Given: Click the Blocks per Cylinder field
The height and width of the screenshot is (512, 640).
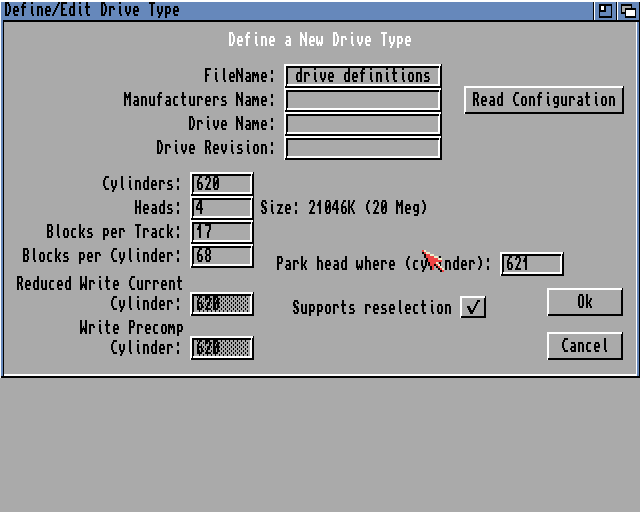Looking at the screenshot, I should (222, 256).
